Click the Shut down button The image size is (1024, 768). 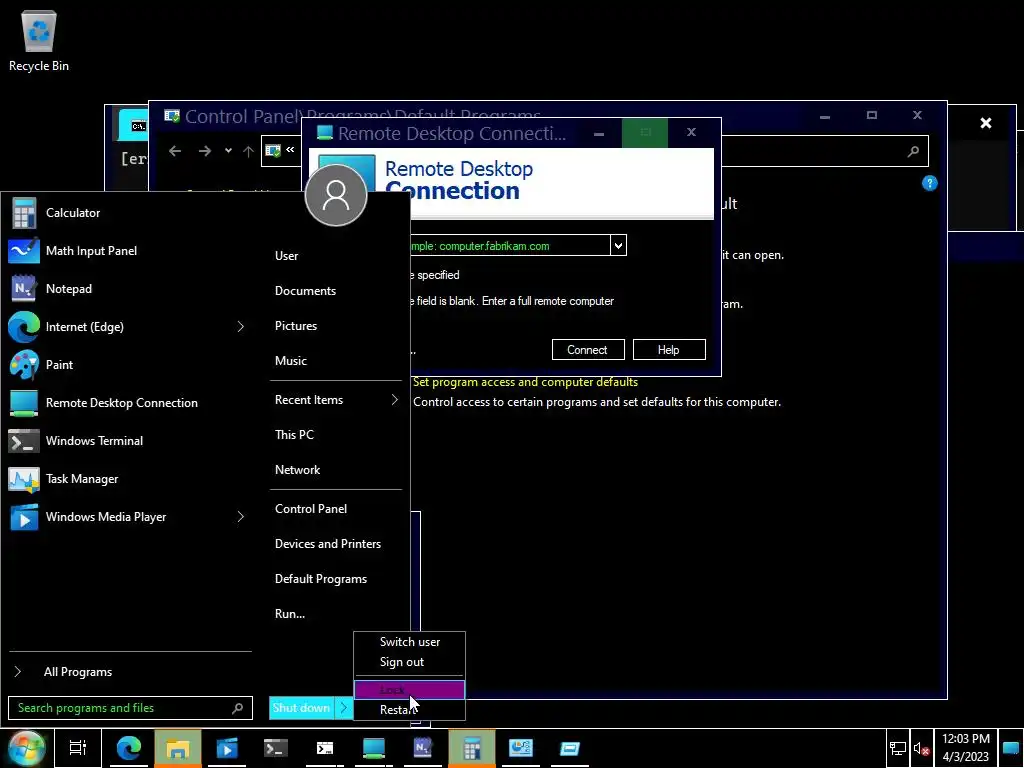pos(302,708)
